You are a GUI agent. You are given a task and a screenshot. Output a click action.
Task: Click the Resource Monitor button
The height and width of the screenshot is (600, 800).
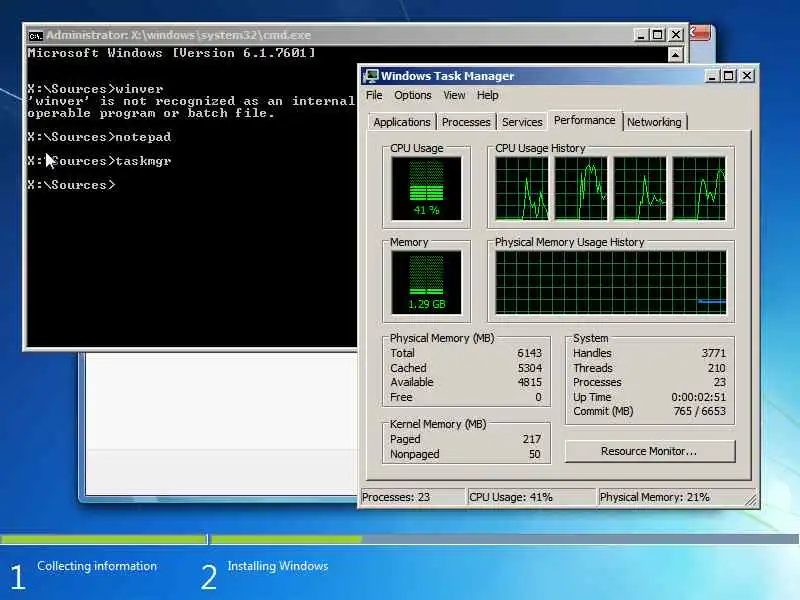[x=649, y=451]
